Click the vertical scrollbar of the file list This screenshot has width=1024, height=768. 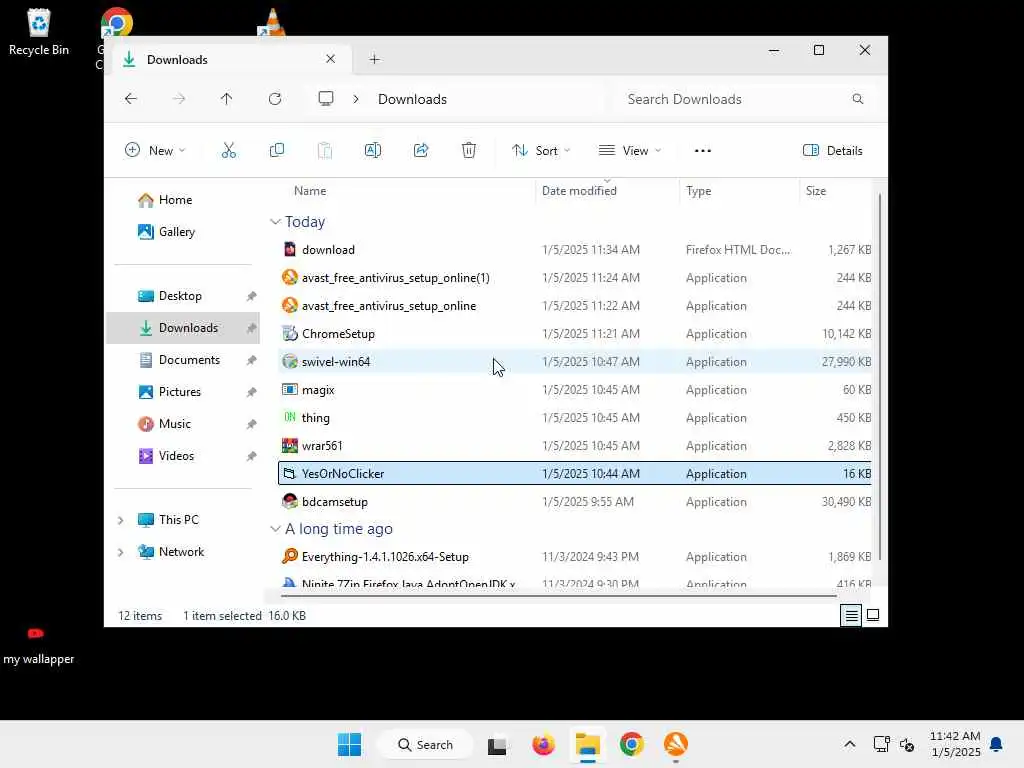tap(880, 377)
